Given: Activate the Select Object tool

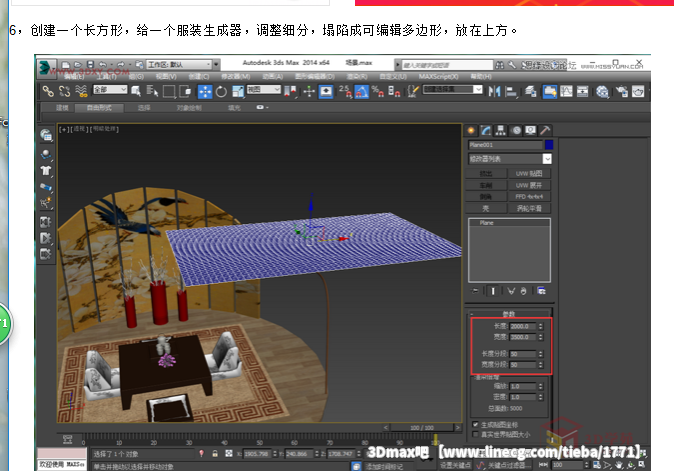Looking at the screenshot, I should coord(136,91).
